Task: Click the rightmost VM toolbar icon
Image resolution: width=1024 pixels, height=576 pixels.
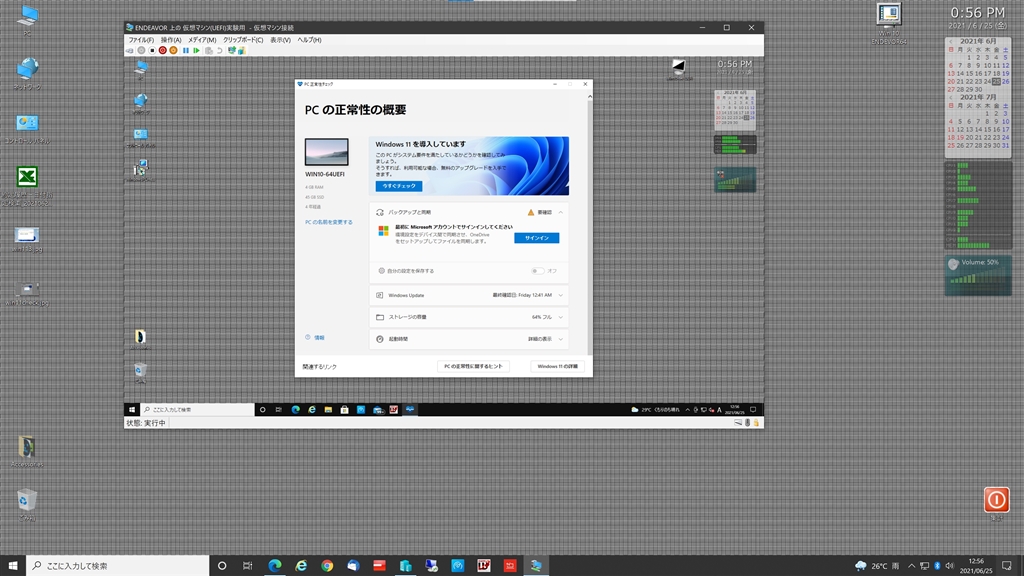Action: click(242, 51)
